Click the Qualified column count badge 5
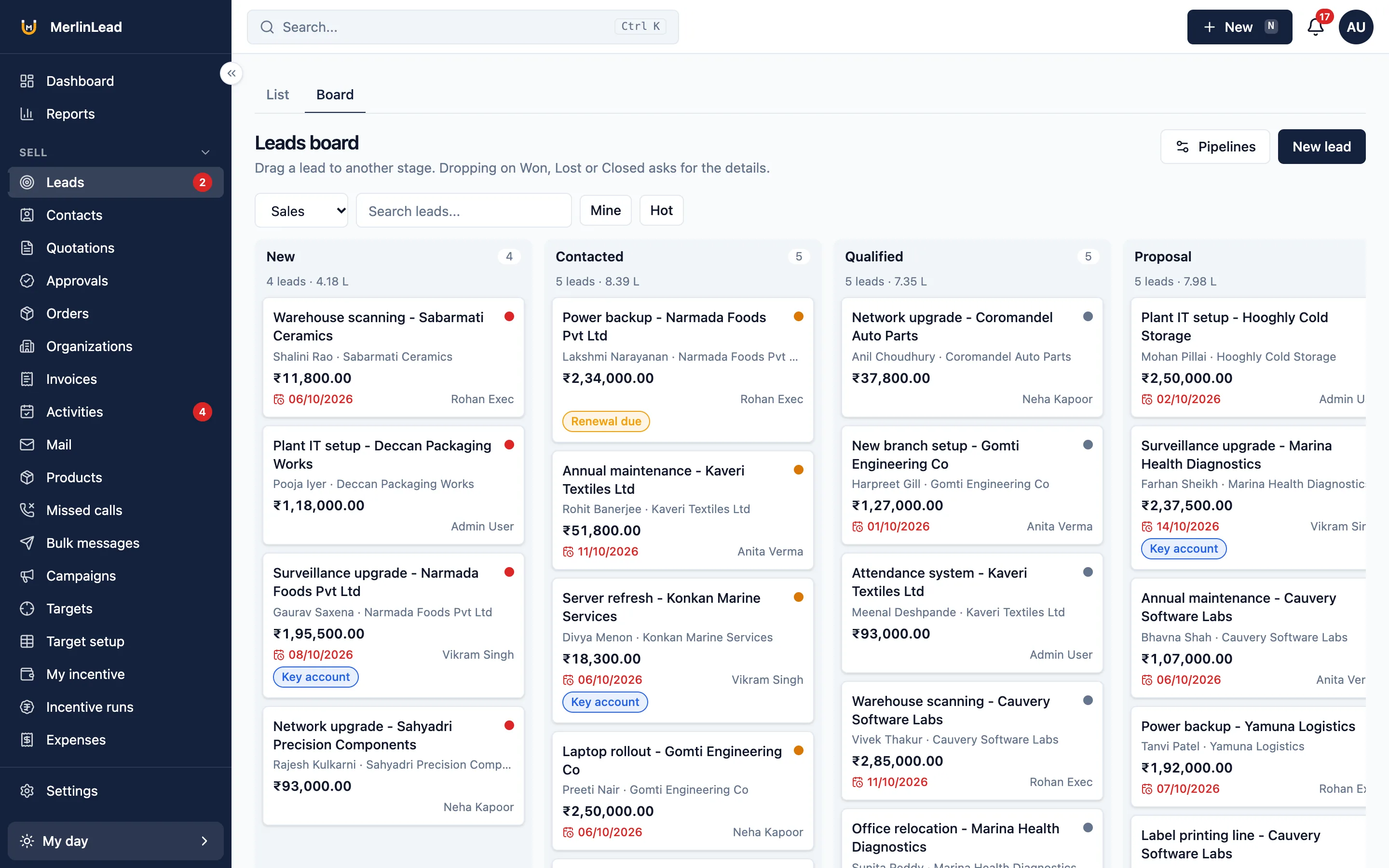Image resolution: width=1389 pixels, height=868 pixels. pos(1087,256)
